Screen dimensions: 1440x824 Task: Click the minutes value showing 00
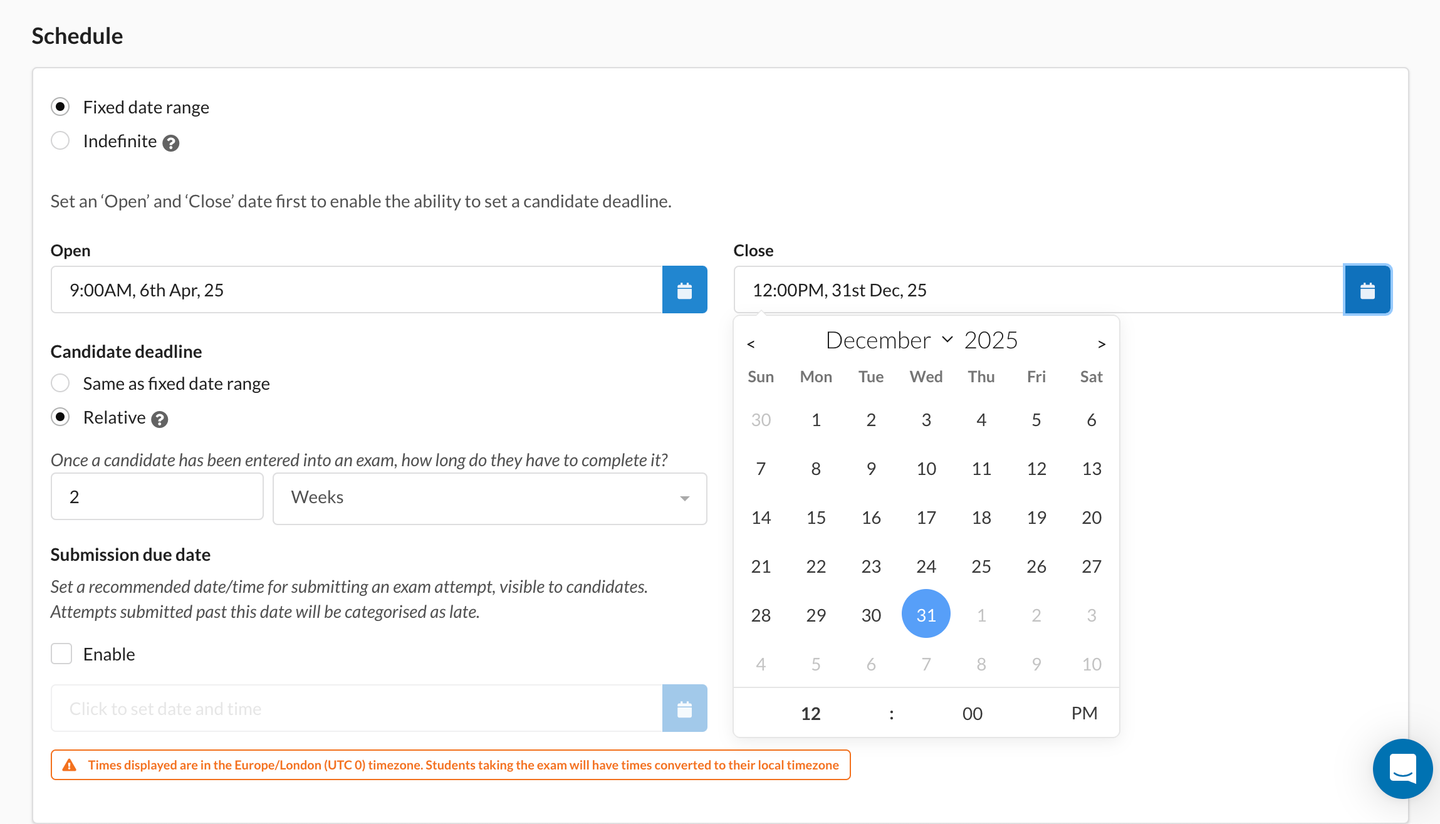[x=971, y=713]
